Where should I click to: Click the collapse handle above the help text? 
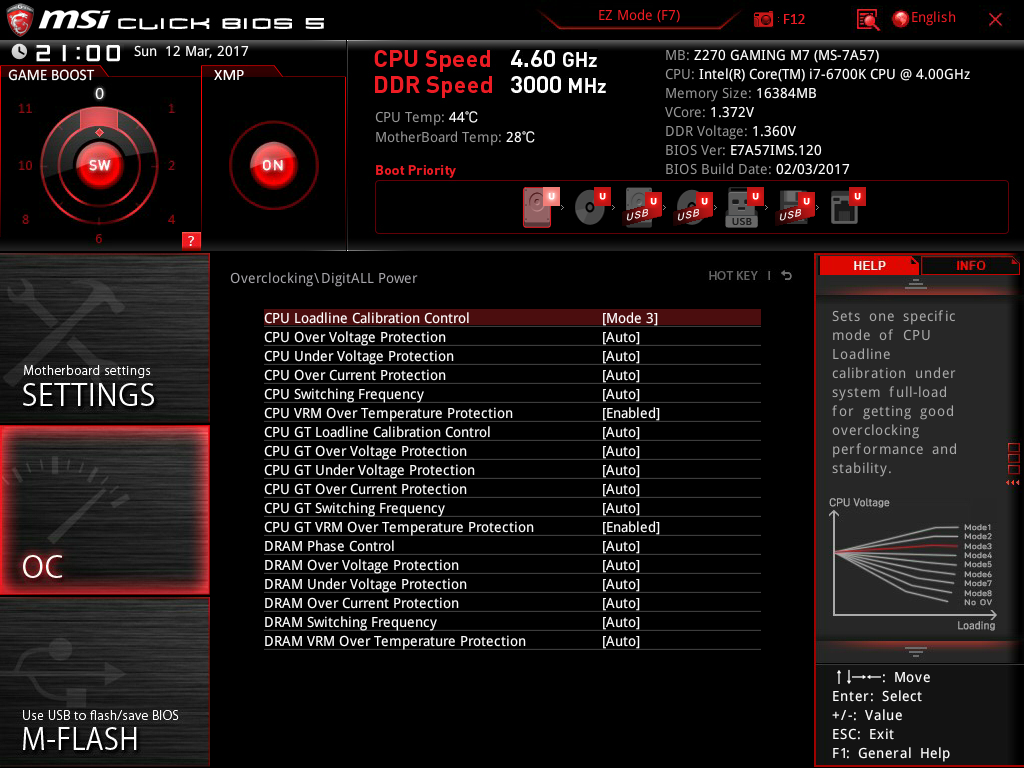(916, 283)
